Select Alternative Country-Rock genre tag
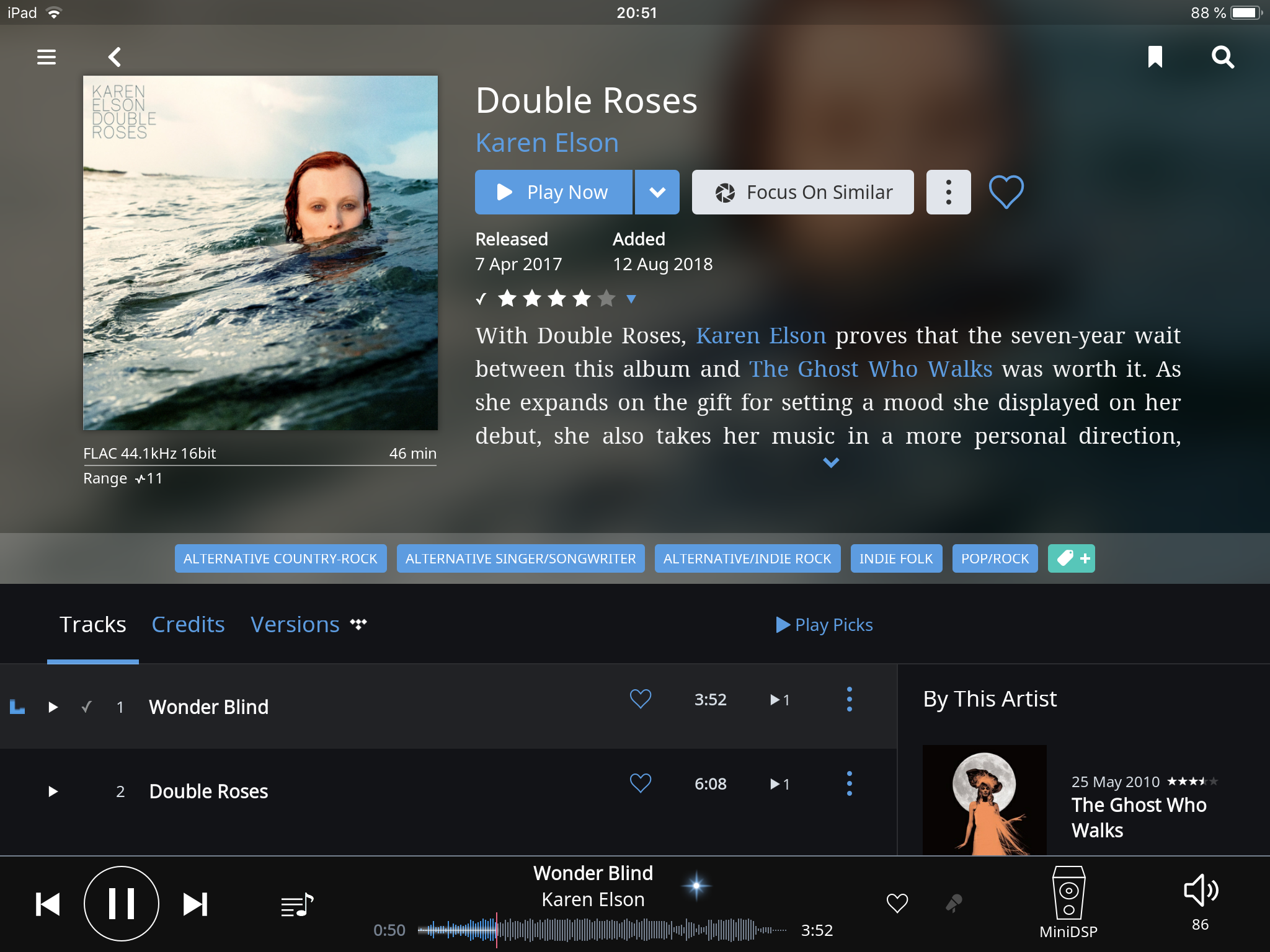Screen dimensions: 1270x952 point(280,558)
